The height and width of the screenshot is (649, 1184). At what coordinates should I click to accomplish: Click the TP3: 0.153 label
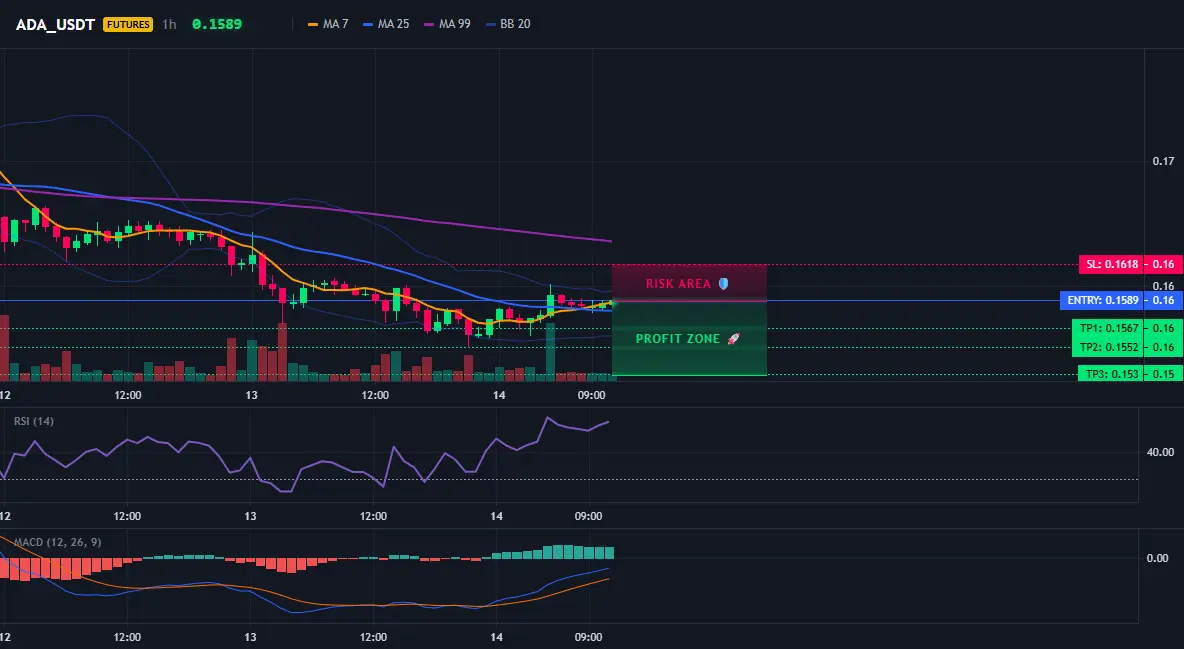click(1110, 374)
